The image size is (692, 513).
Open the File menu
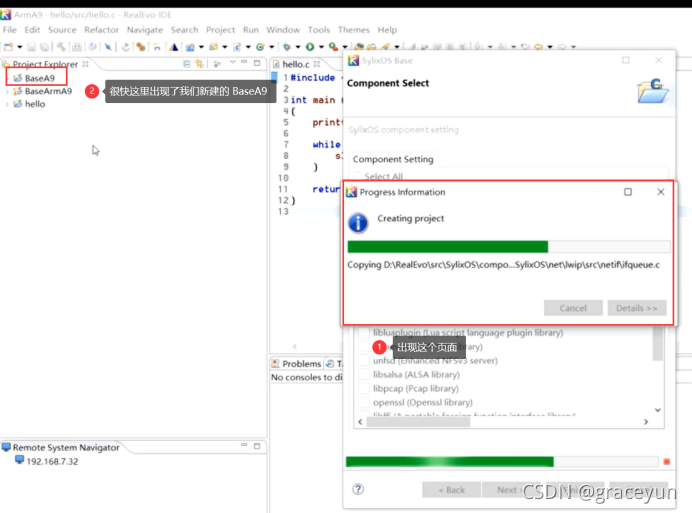coord(10,30)
